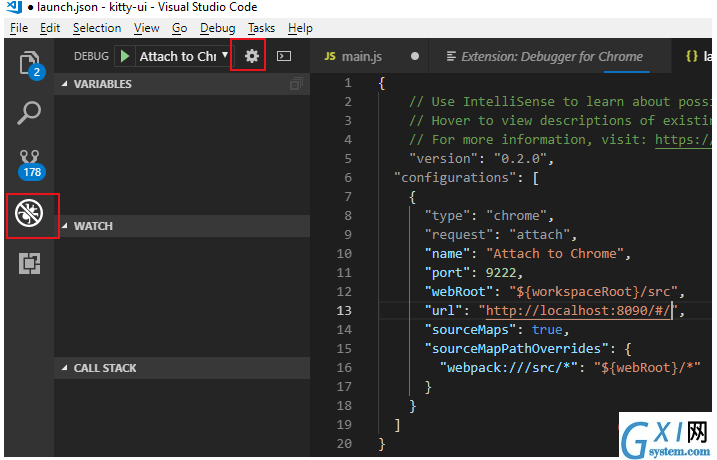Image resolution: width=717 pixels, height=460 pixels.
Task: Open the Explorer view in activity bar
Action: click(x=30, y=64)
